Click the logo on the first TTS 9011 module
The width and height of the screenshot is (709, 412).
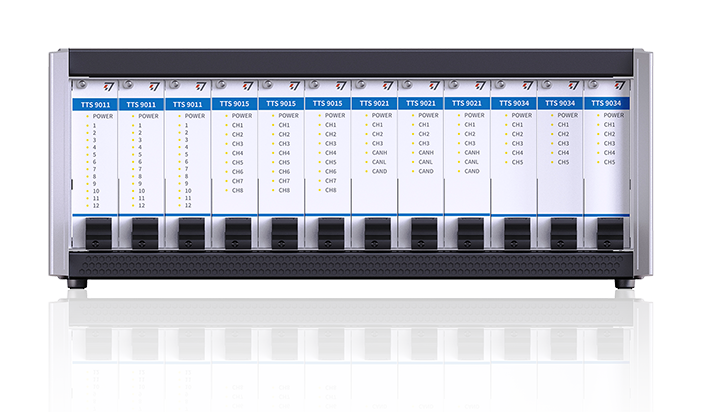tap(107, 87)
